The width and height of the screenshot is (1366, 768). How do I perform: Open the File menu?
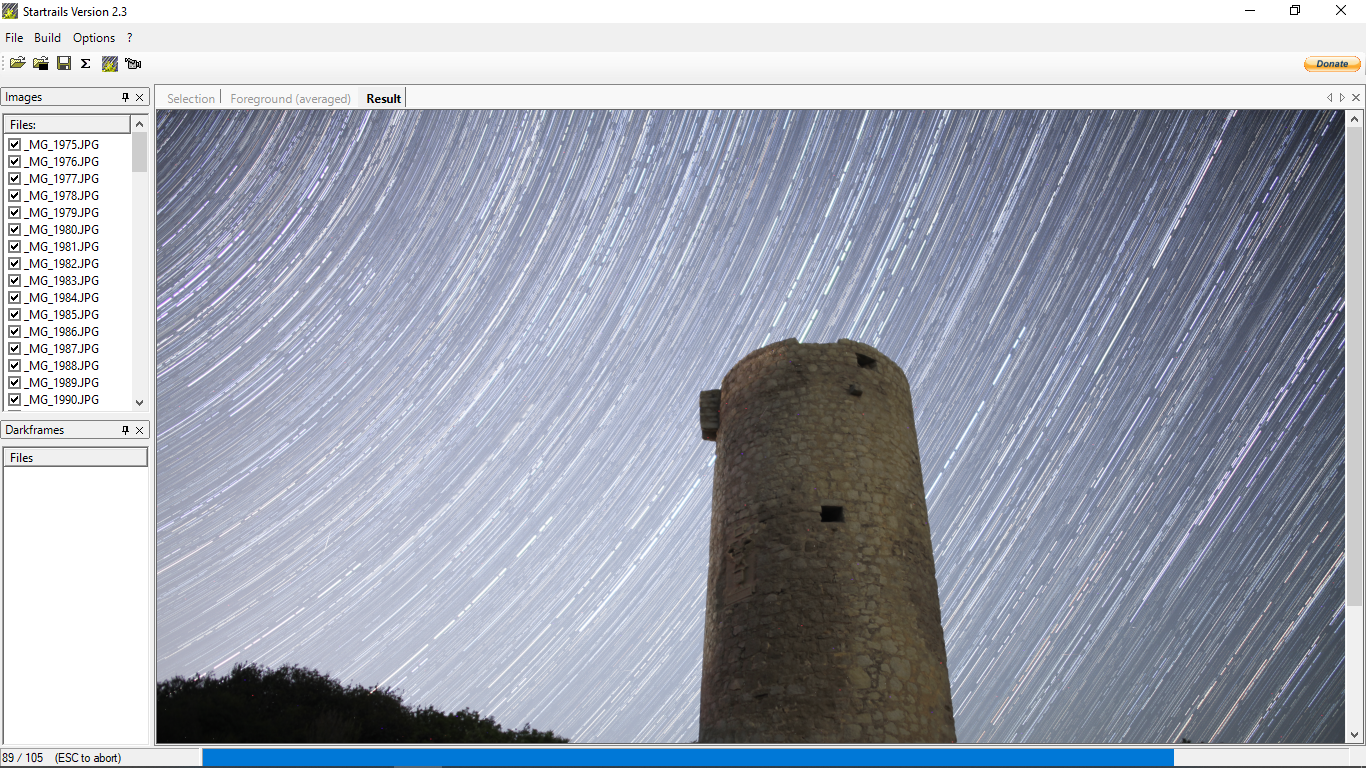pos(14,38)
